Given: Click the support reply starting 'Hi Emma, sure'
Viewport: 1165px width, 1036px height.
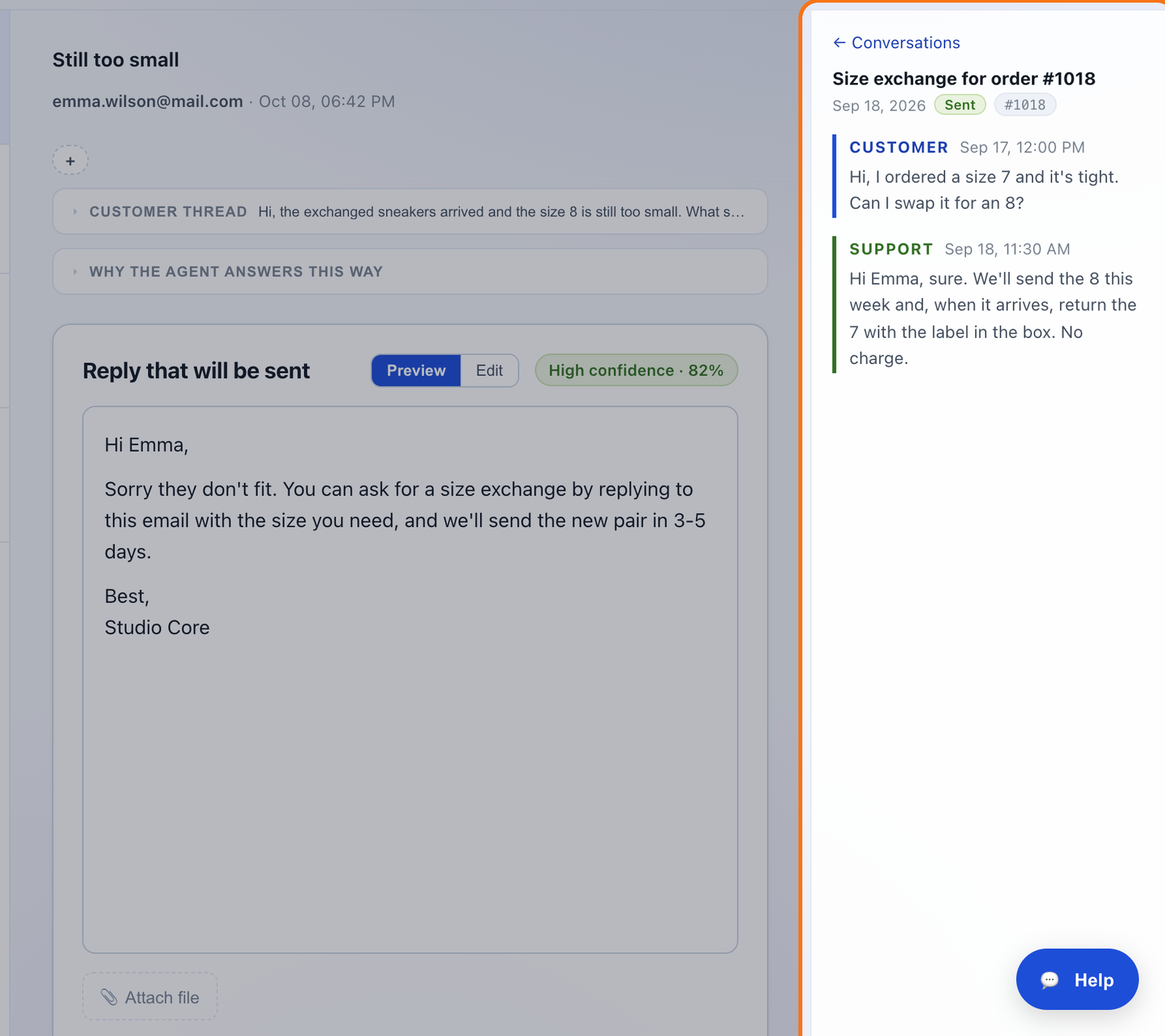Looking at the screenshot, I should pos(992,319).
